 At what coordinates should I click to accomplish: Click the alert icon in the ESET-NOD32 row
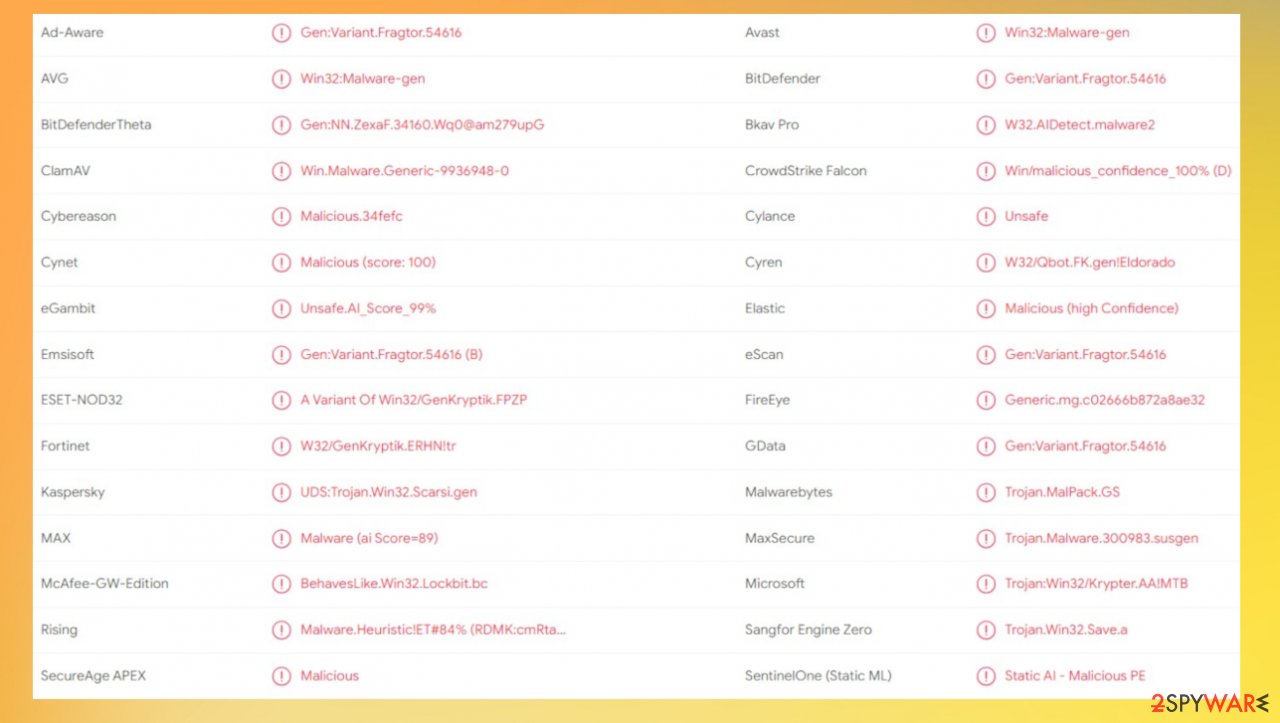pyautogui.click(x=282, y=400)
